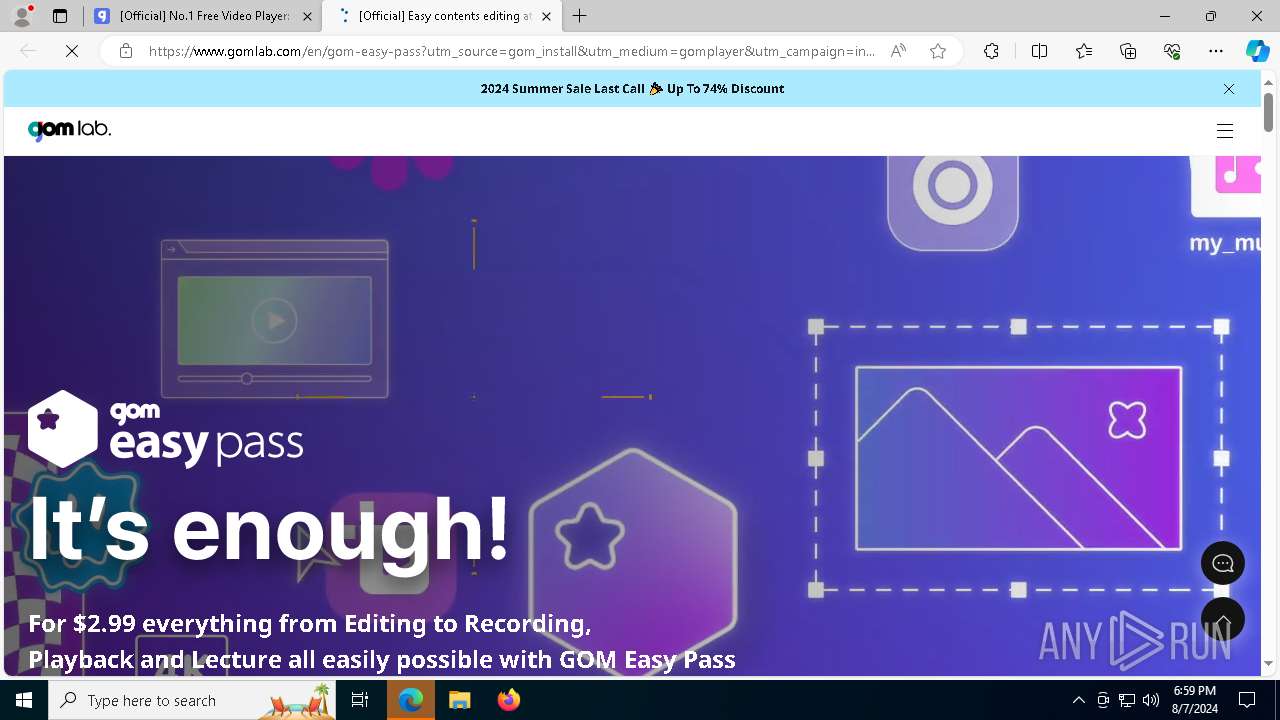Open the Copilot sidebar
Screen dimensions: 1280x720
point(1257,51)
